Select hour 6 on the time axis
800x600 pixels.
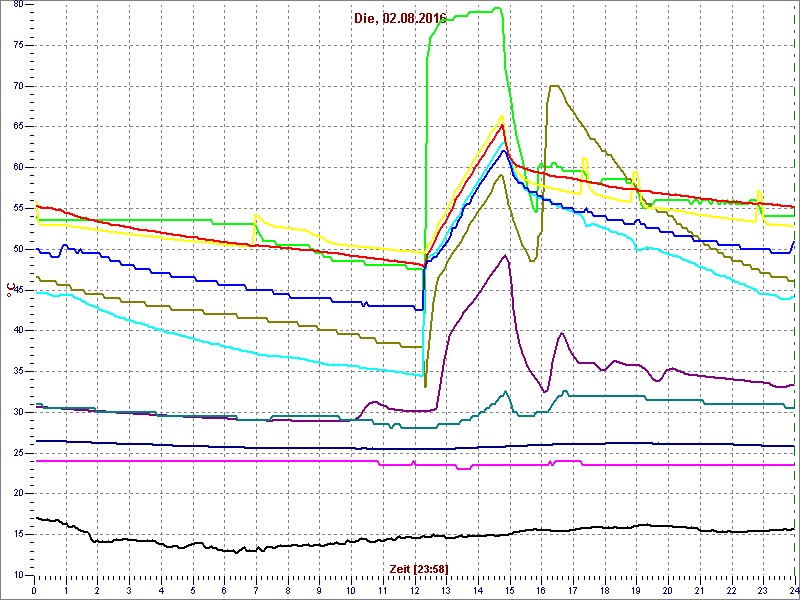224,590
